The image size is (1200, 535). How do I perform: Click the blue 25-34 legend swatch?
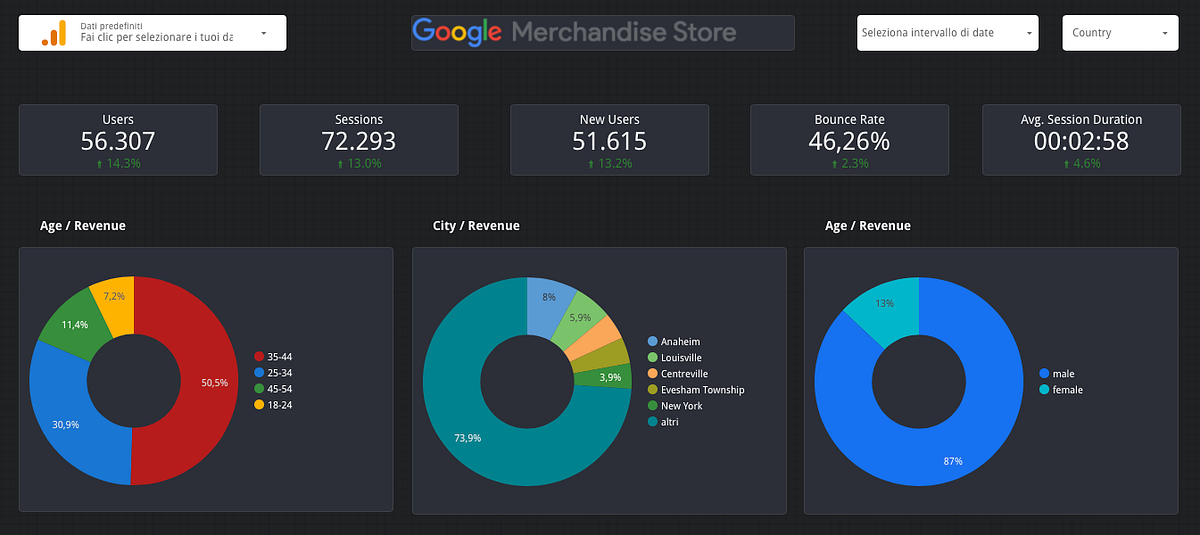pyautogui.click(x=259, y=373)
